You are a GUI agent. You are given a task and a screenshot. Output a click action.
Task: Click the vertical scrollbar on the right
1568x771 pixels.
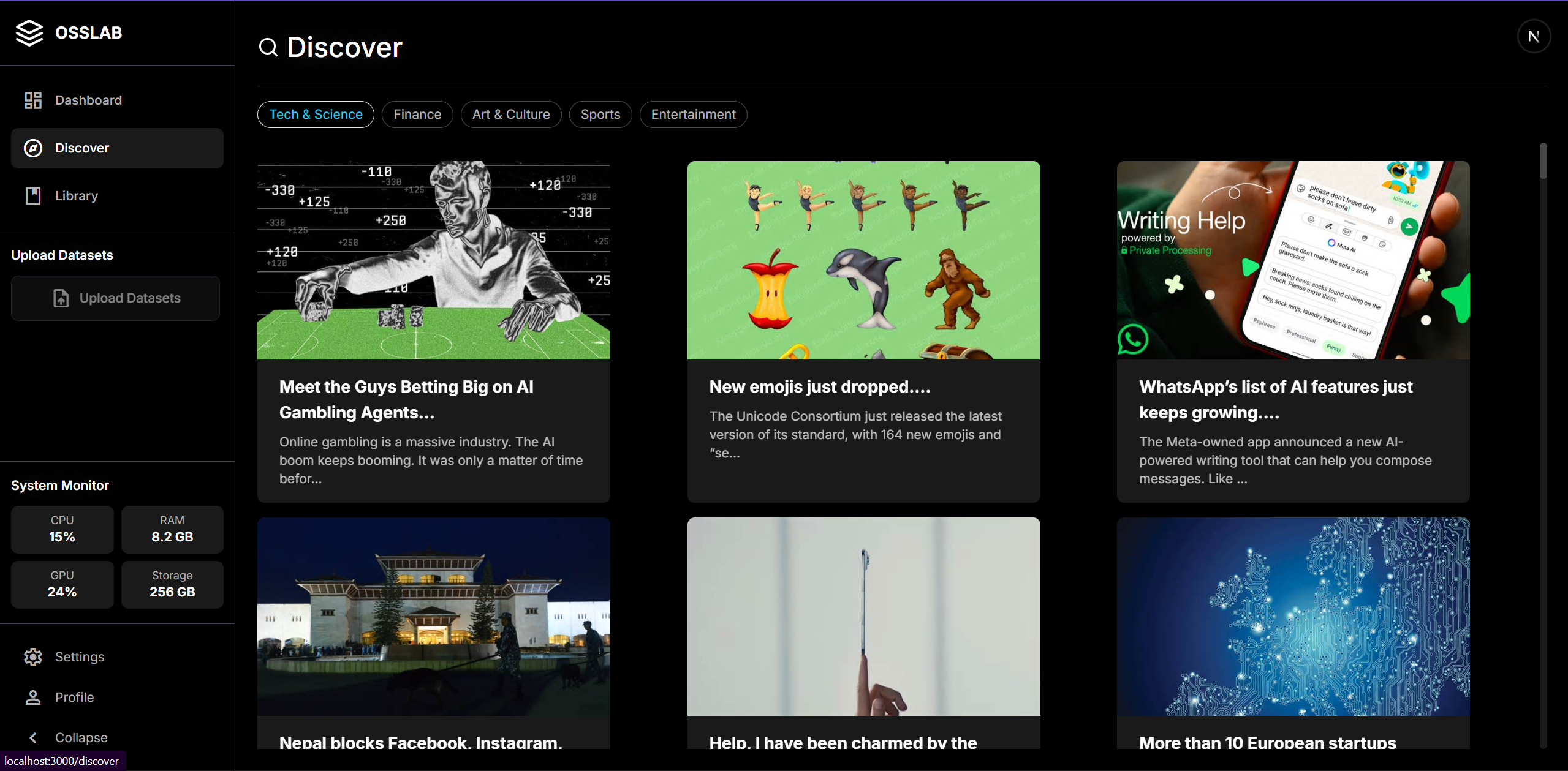point(1542,162)
